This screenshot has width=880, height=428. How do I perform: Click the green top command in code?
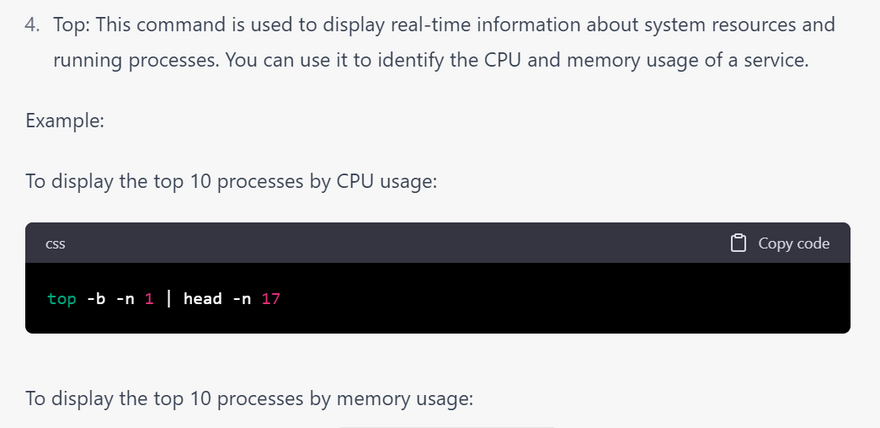pyautogui.click(x=62, y=298)
